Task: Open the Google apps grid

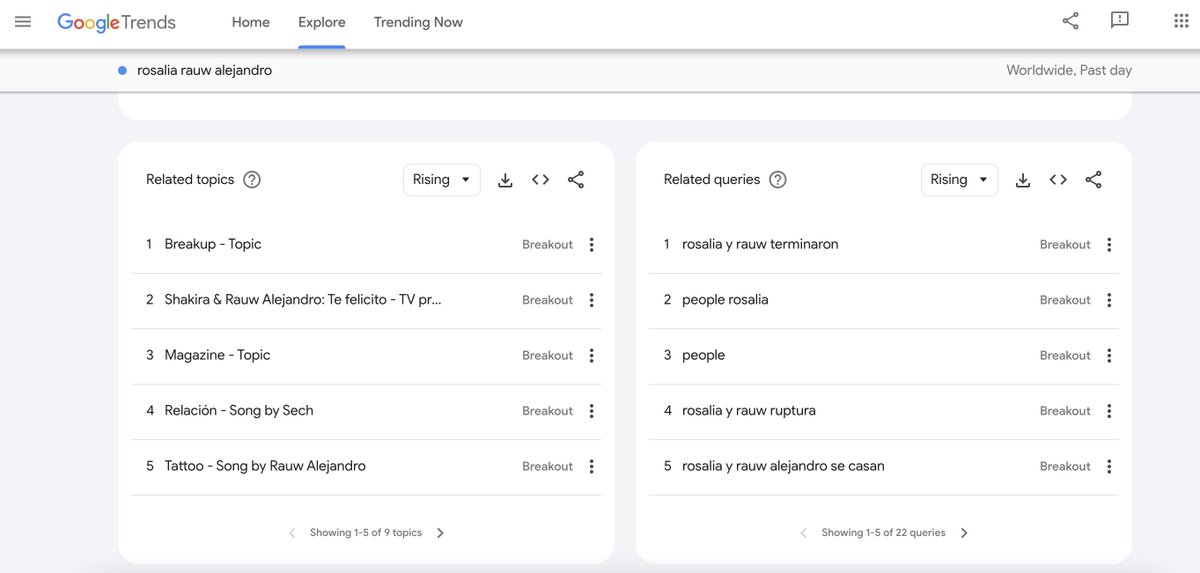Action: 1181,21
